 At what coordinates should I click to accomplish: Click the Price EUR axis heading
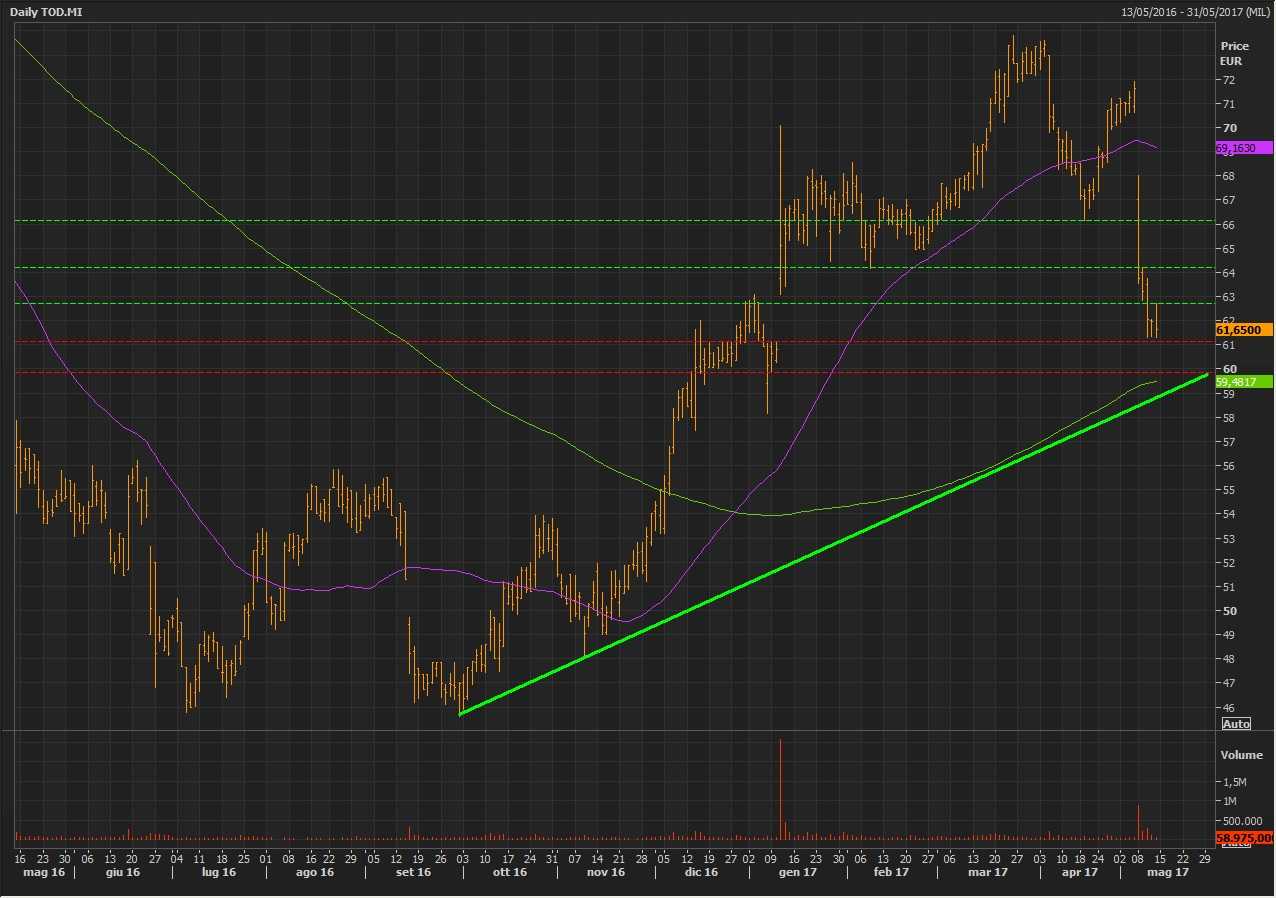point(1234,53)
